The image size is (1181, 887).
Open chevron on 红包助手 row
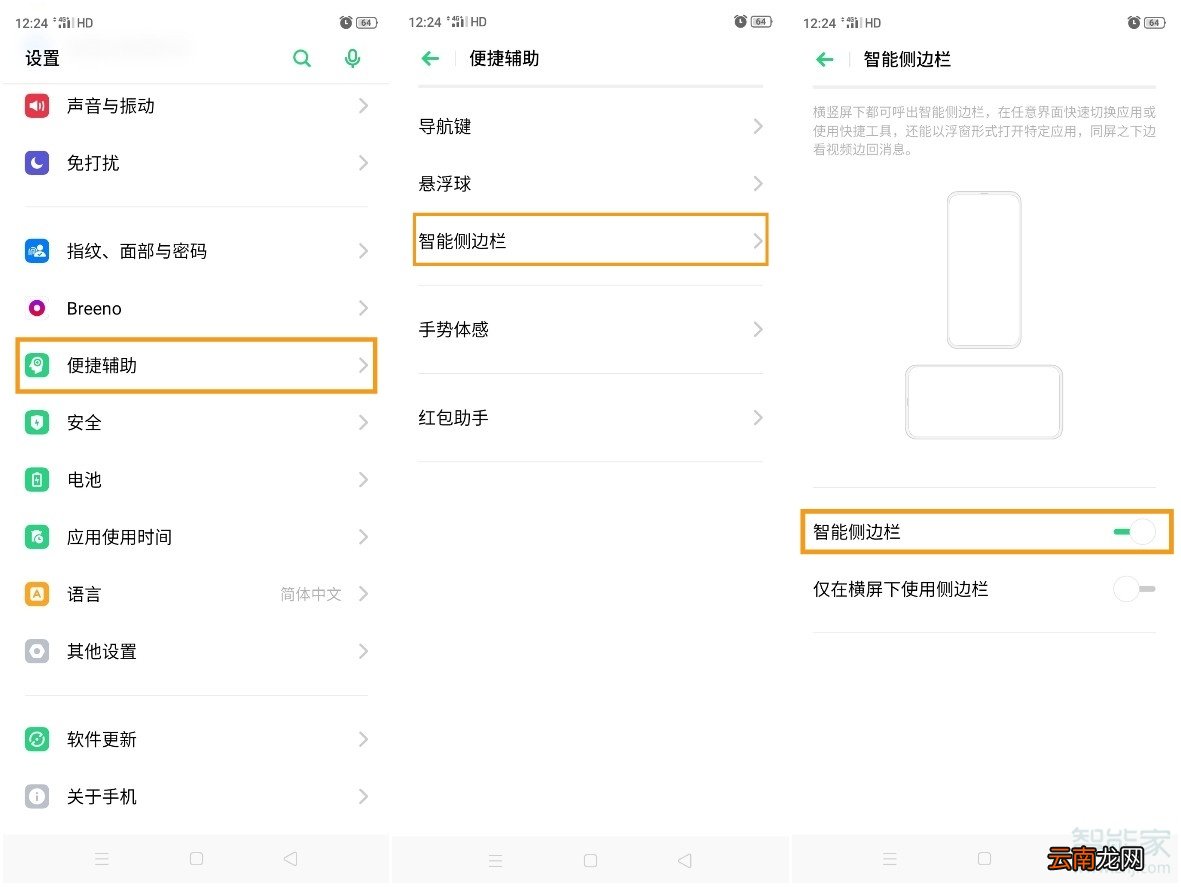[x=758, y=417]
